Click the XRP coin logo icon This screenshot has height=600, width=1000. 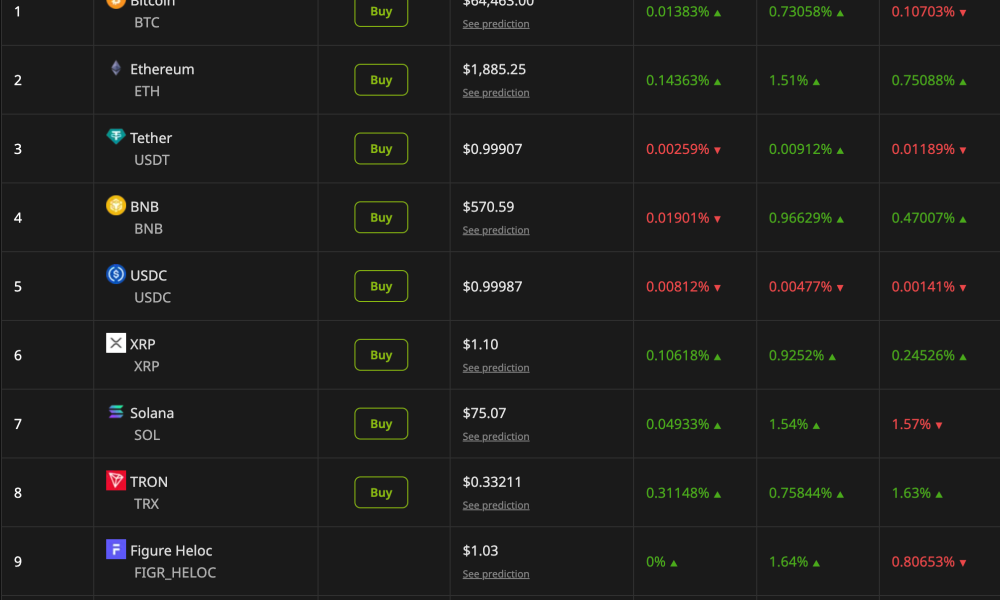click(x=115, y=343)
